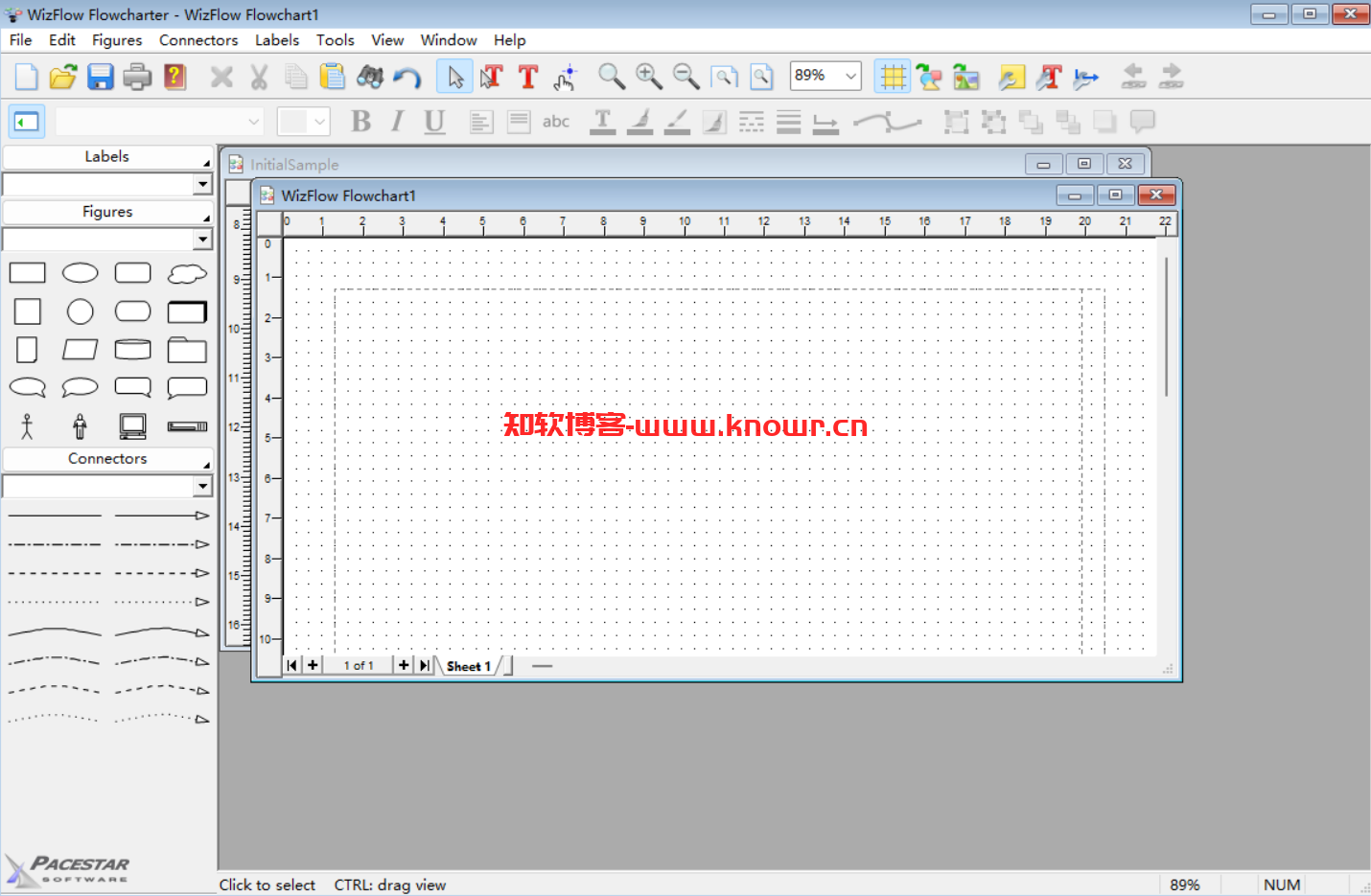Select the Sheet 1 tab

[x=469, y=666]
